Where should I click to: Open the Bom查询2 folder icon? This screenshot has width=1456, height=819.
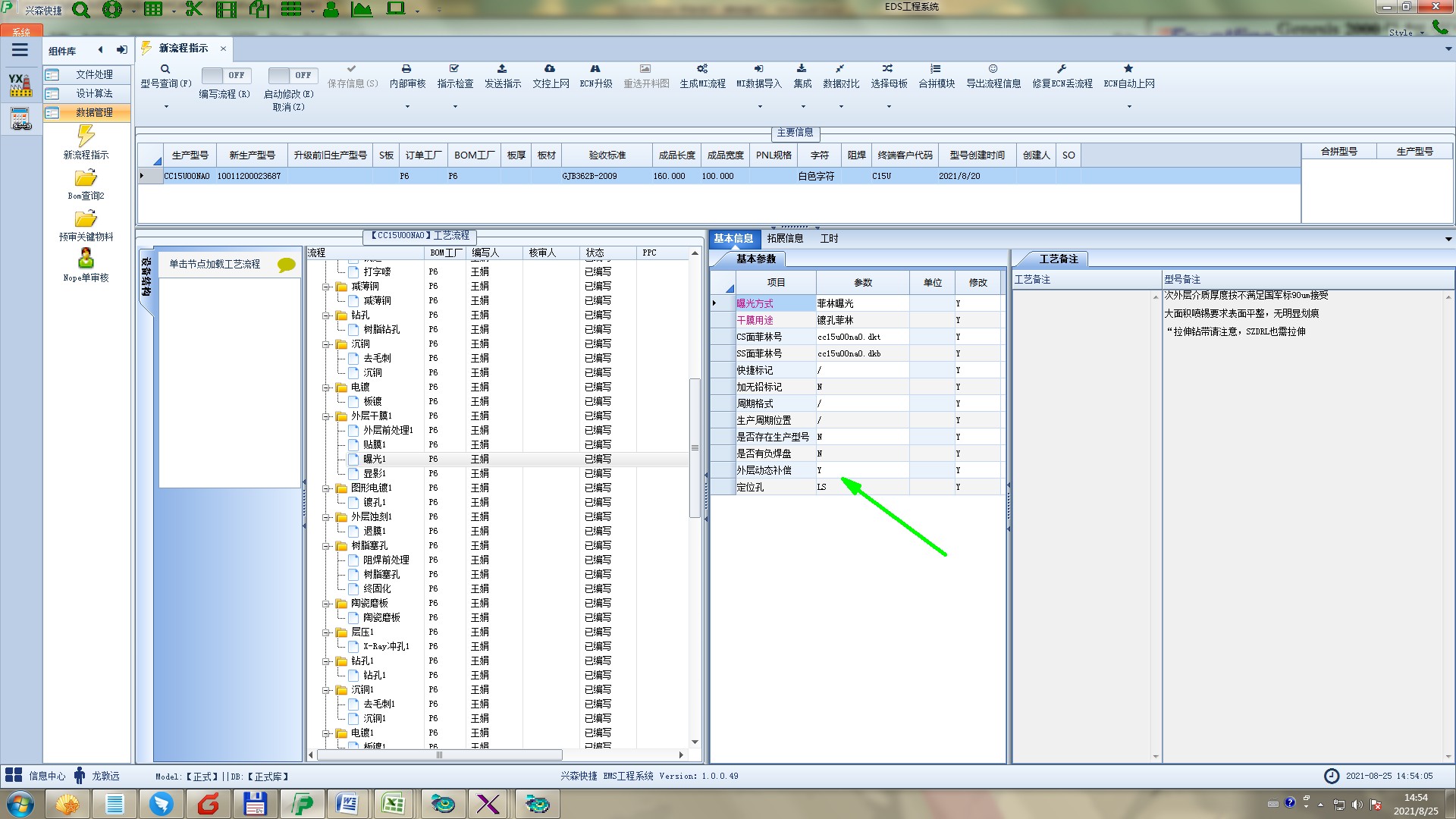point(86,179)
